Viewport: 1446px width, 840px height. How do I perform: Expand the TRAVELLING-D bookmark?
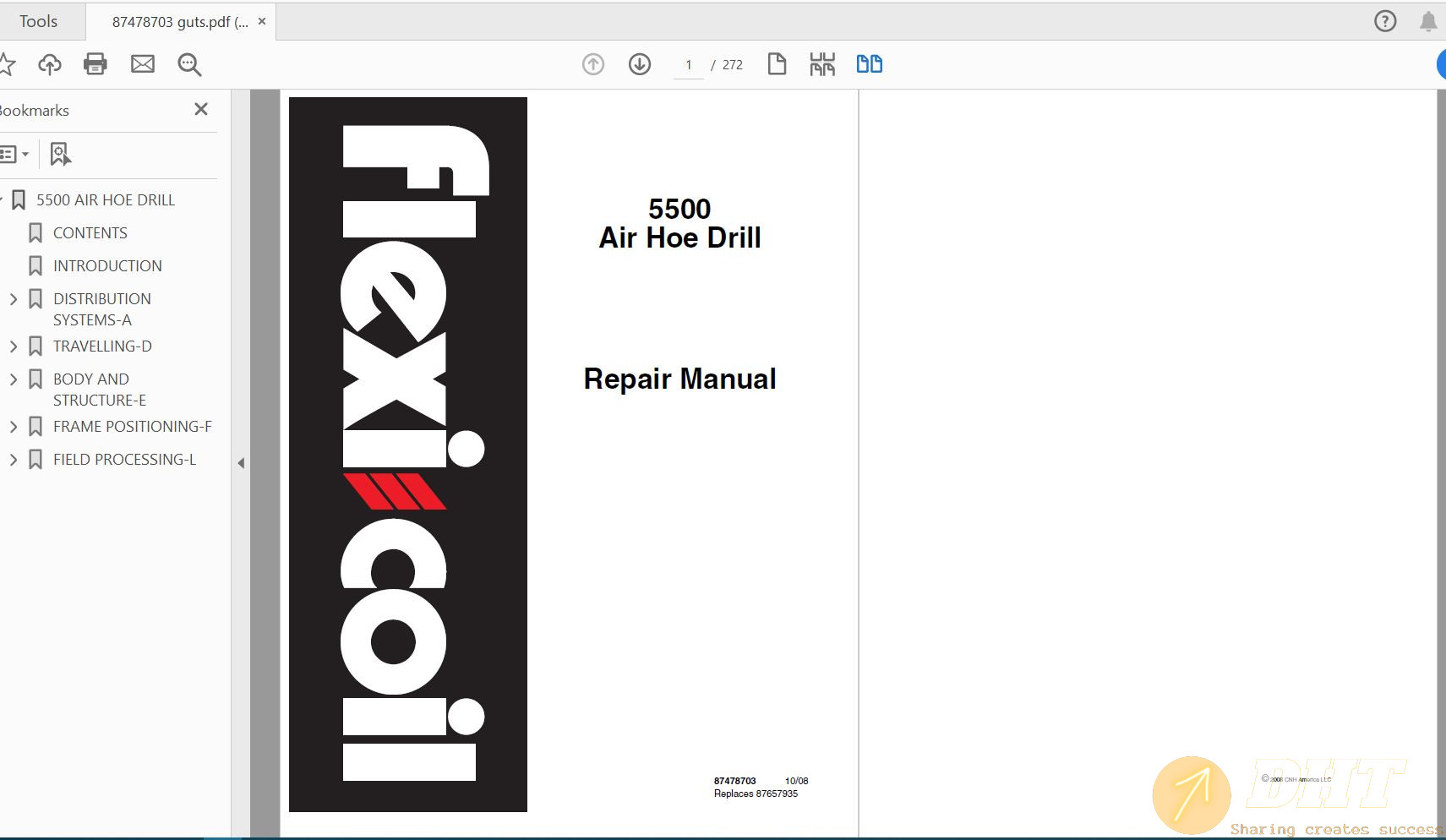pos(14,346)
